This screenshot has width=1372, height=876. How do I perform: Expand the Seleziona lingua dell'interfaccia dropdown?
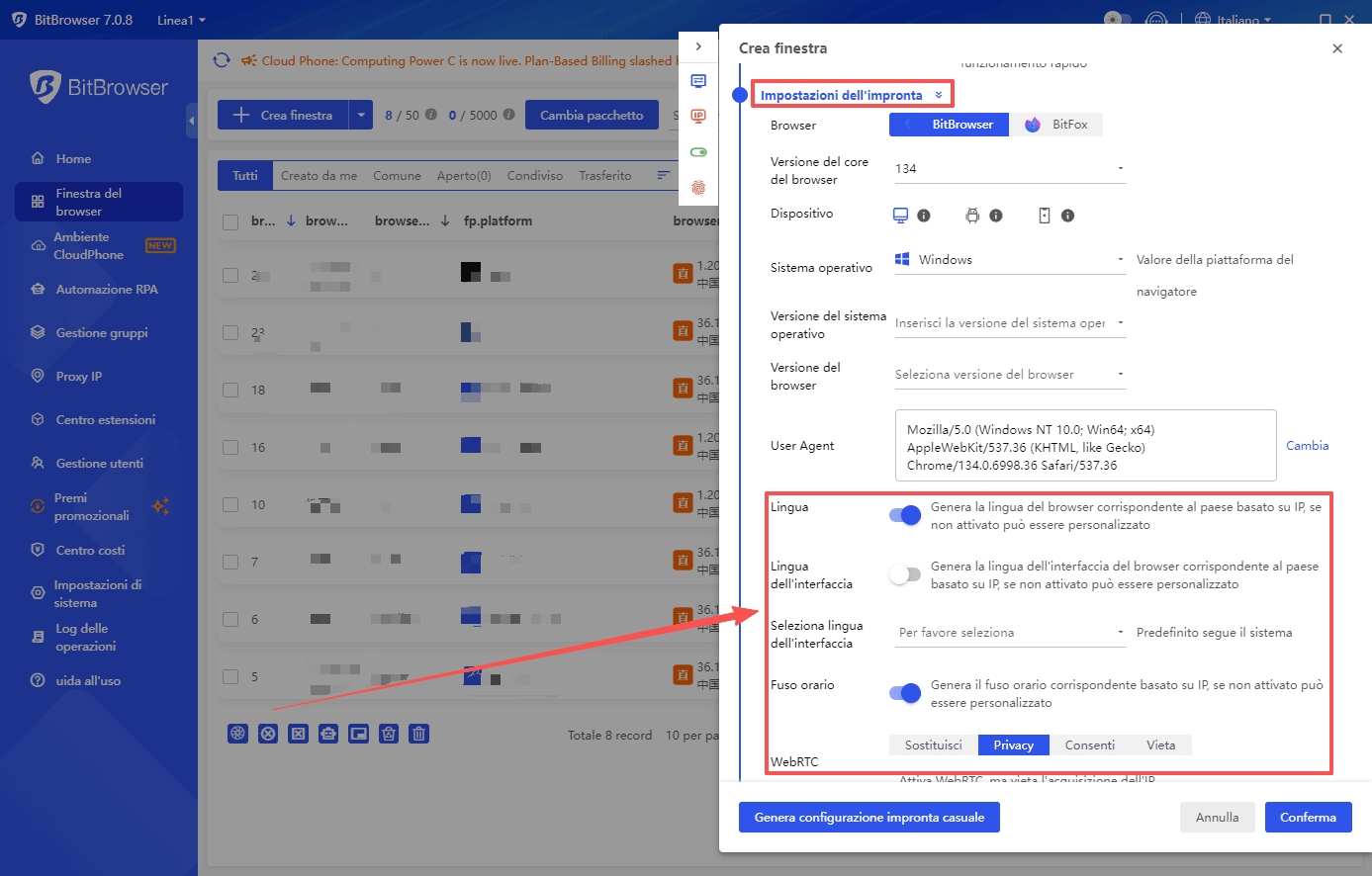click(1009, 632)
